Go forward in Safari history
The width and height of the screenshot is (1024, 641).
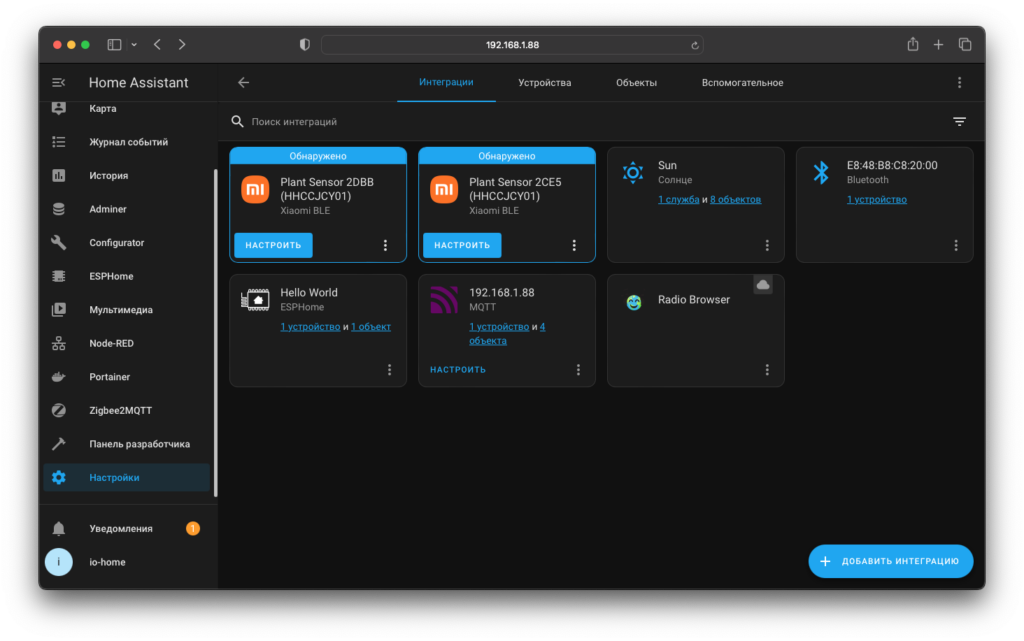point(182,45)
